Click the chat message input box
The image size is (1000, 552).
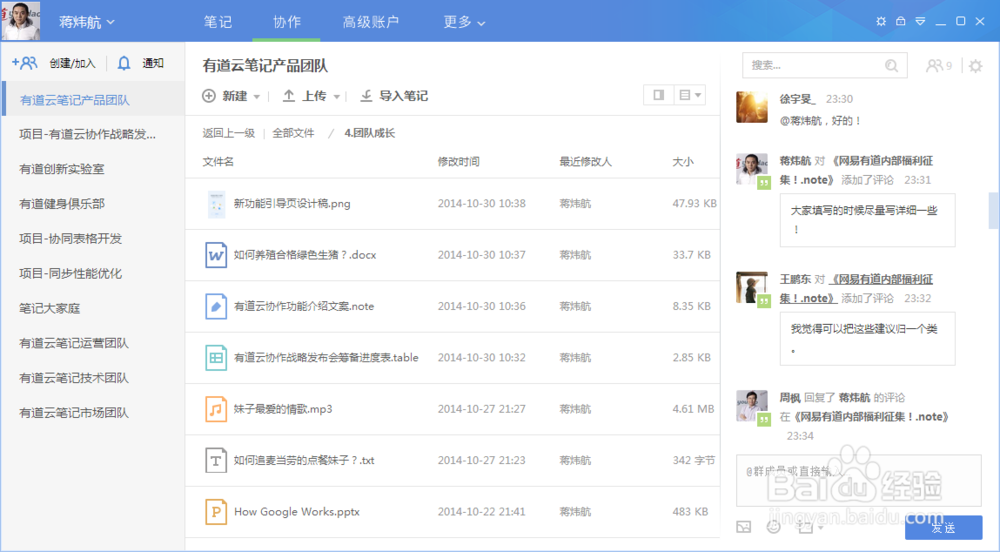[859, 481]
